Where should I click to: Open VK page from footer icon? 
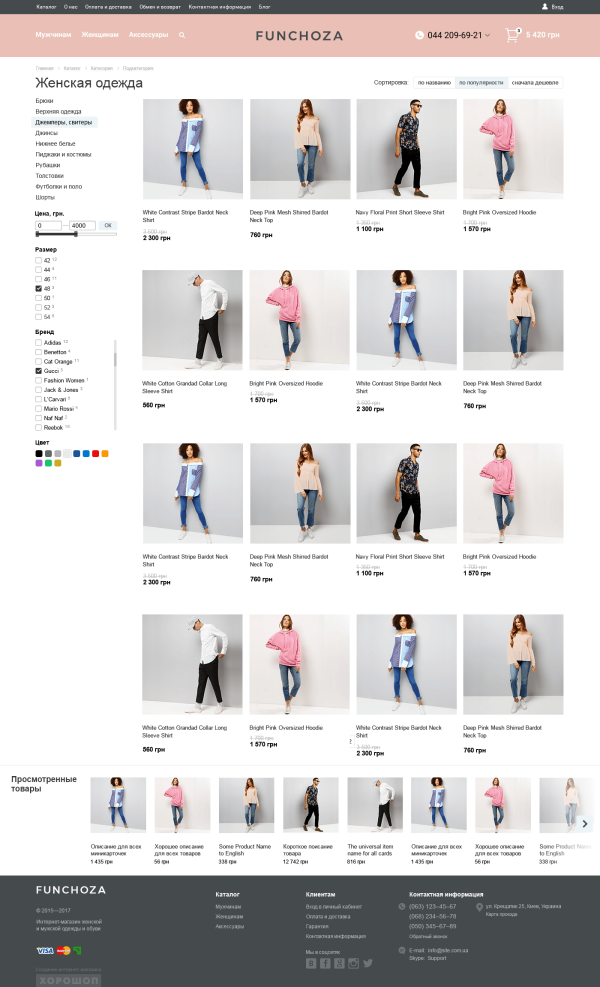(311, 963)
